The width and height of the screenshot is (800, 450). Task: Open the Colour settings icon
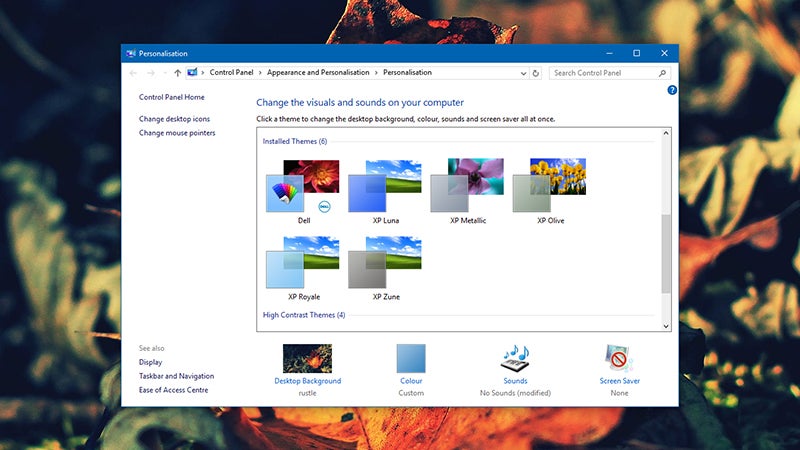pos(411,358)
